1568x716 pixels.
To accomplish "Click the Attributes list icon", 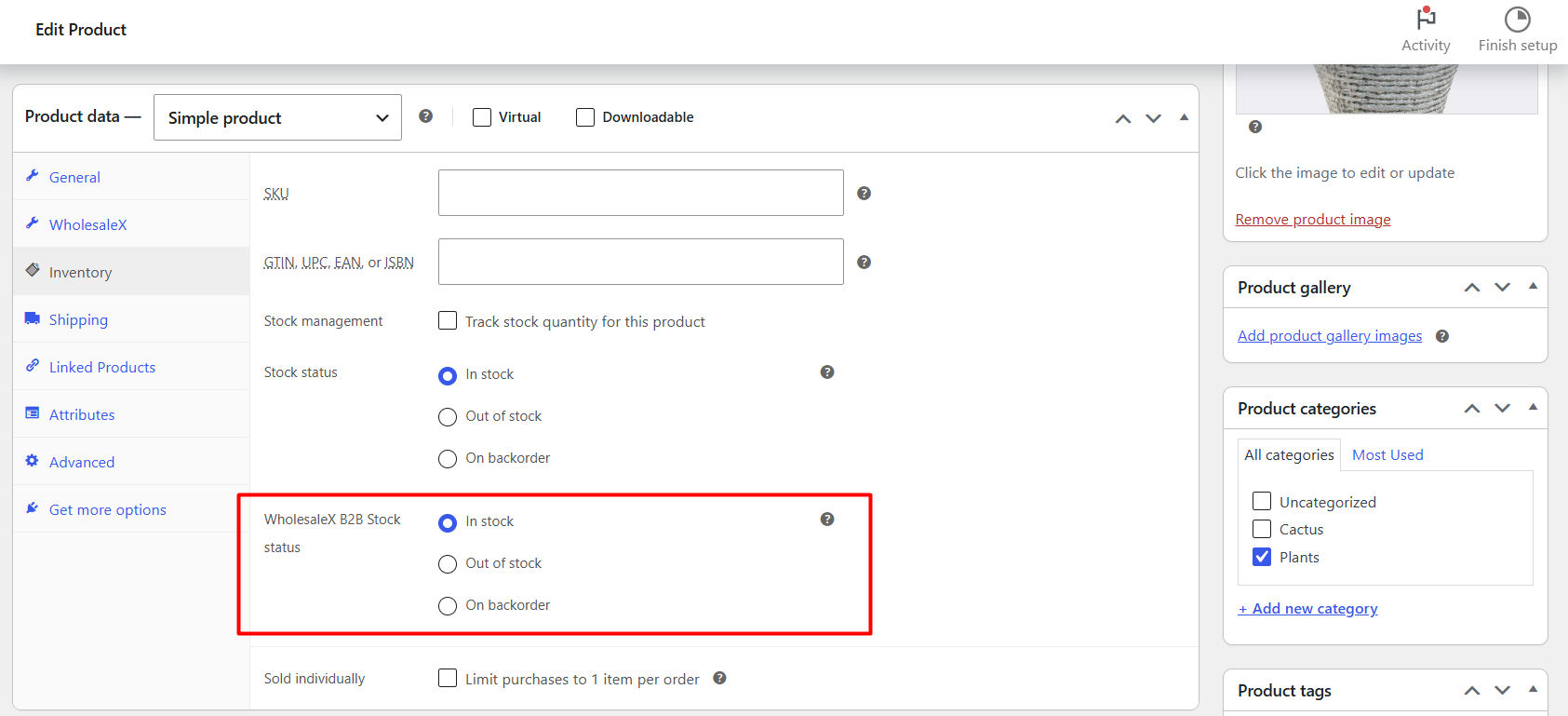I will pyautogui.click(x=33, y=412).
